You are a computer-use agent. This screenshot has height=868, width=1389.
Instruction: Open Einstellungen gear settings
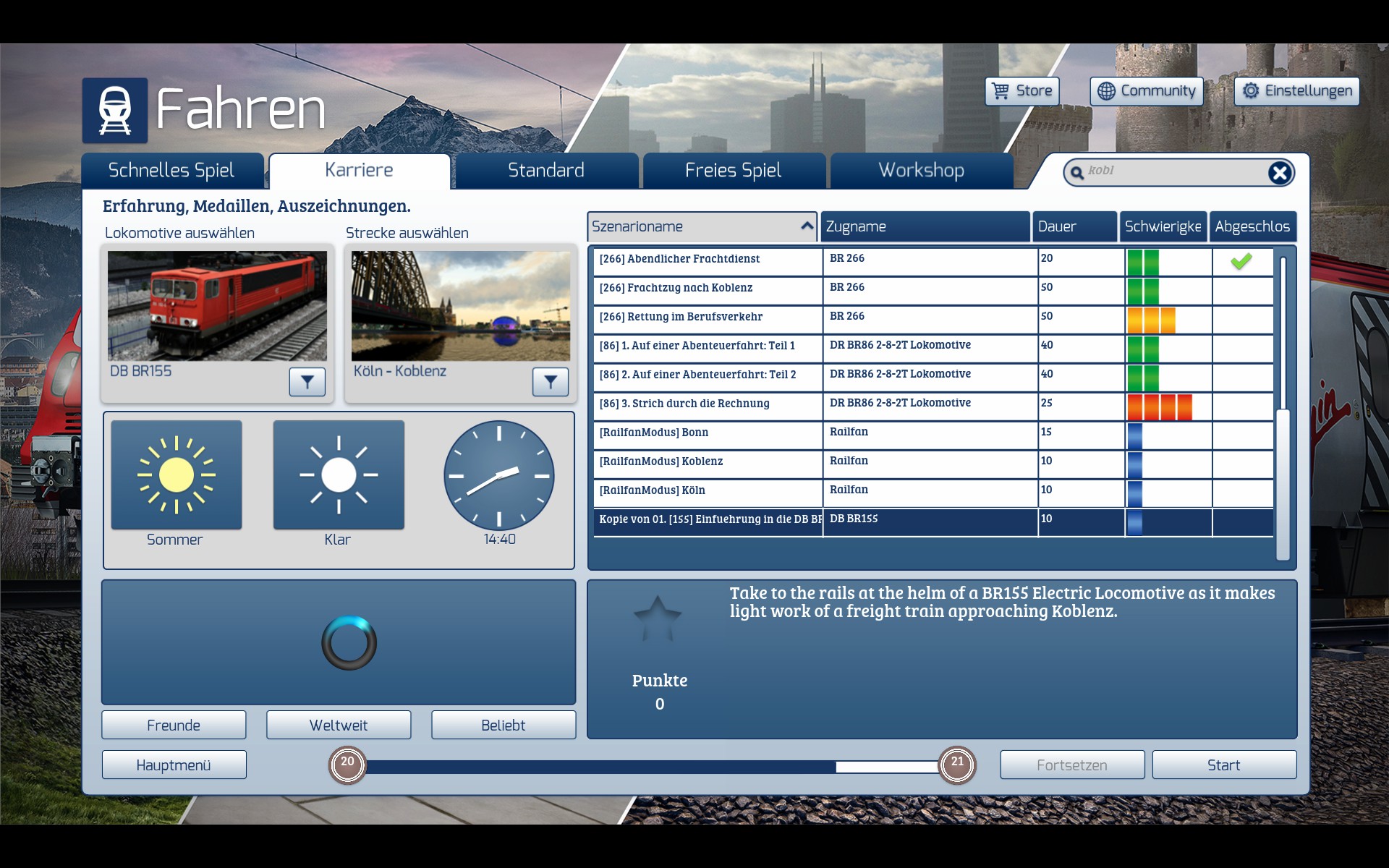click(1296, 91)
